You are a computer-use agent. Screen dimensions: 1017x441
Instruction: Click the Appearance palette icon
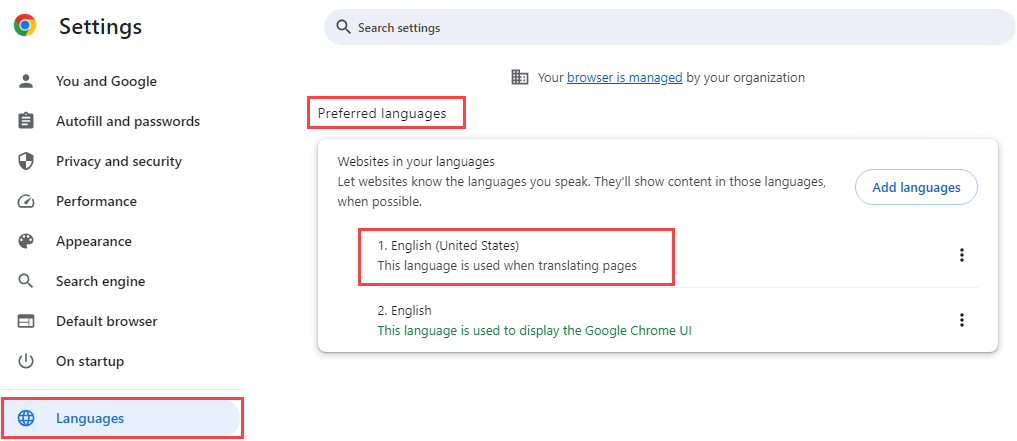point(27,241)
